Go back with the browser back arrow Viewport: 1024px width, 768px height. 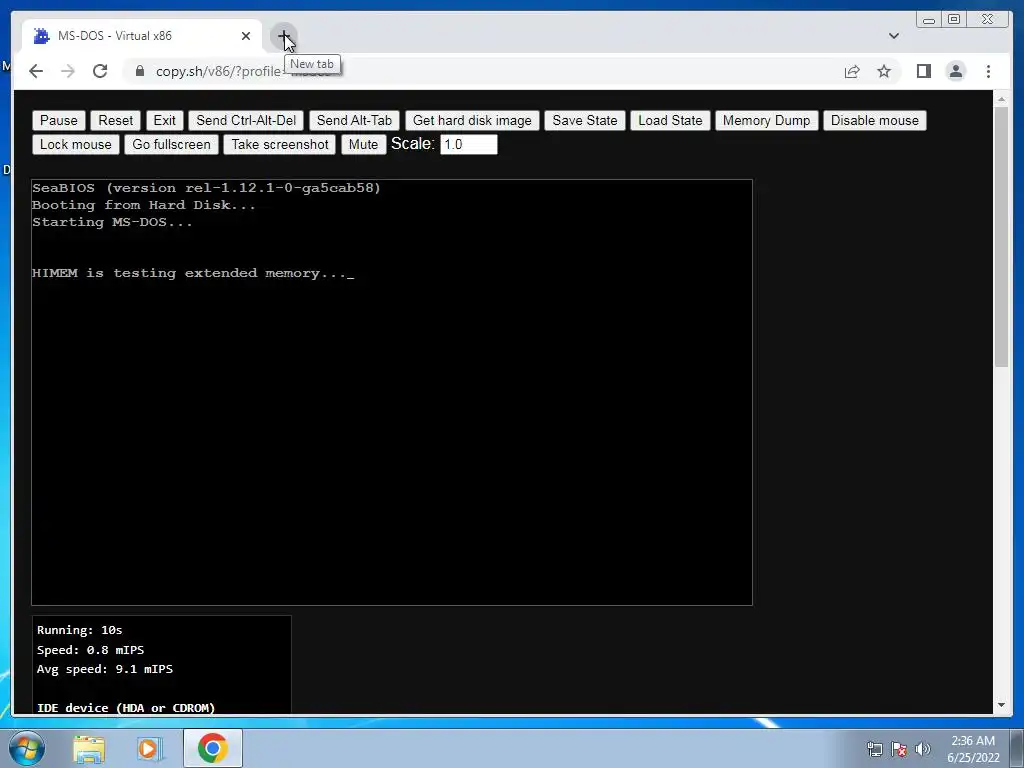[36, 71]
